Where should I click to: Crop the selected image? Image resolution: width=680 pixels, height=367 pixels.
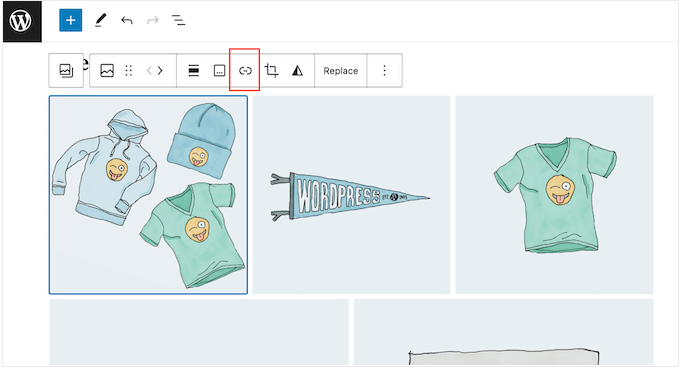click(271, 70)
